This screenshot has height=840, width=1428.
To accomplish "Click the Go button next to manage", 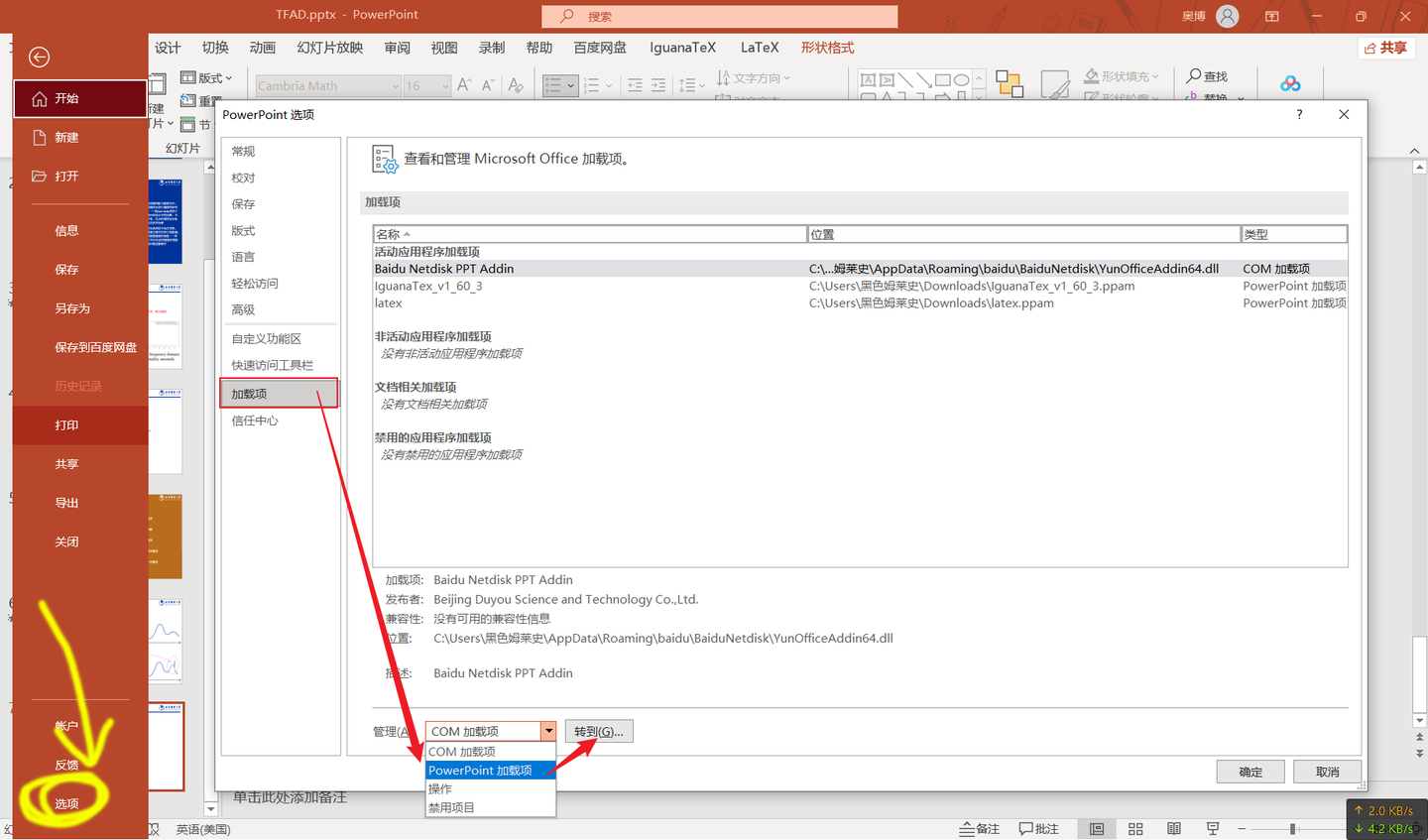I will point(599,732).
